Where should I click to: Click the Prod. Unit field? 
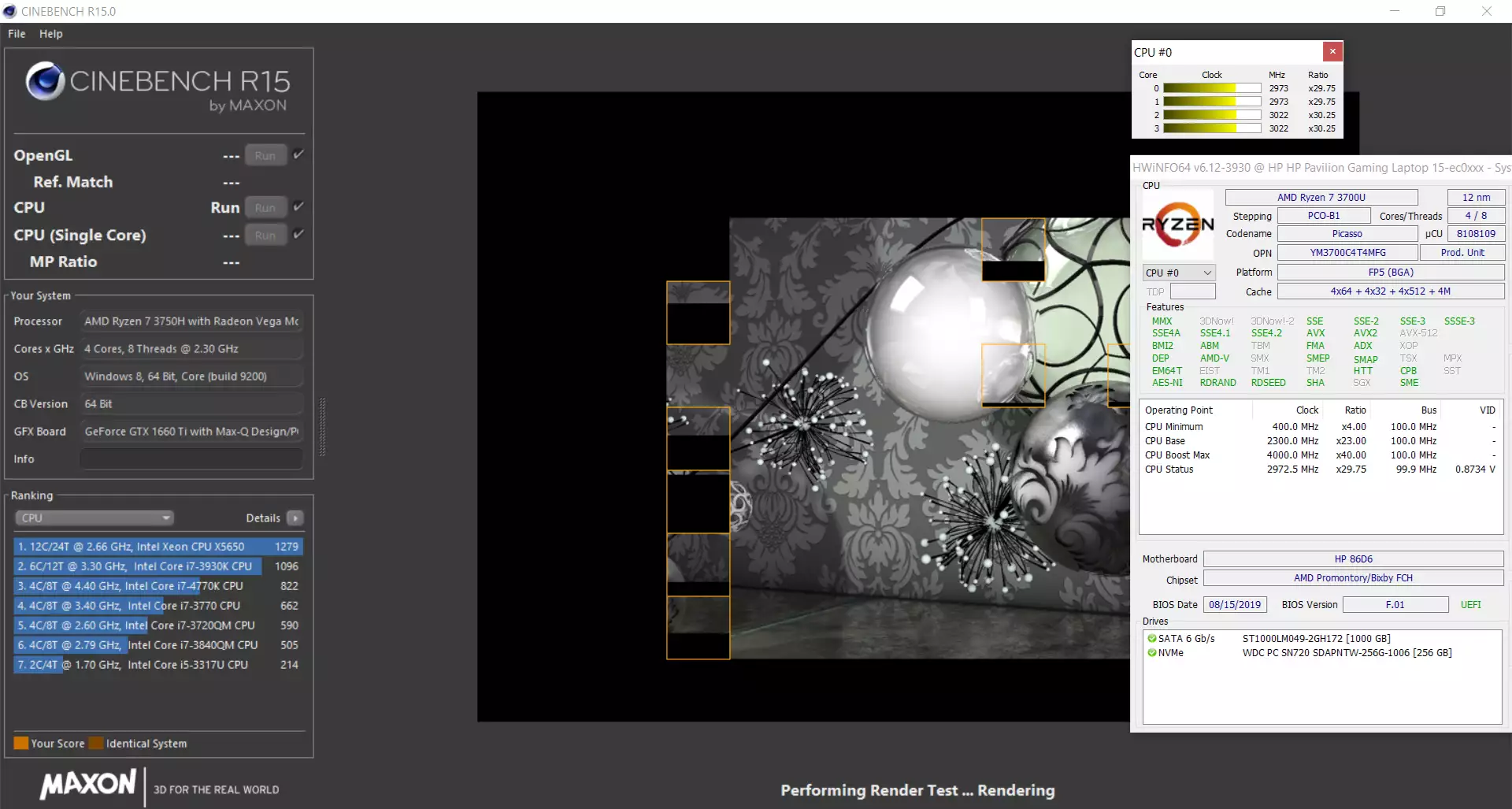pos(1462,253)
